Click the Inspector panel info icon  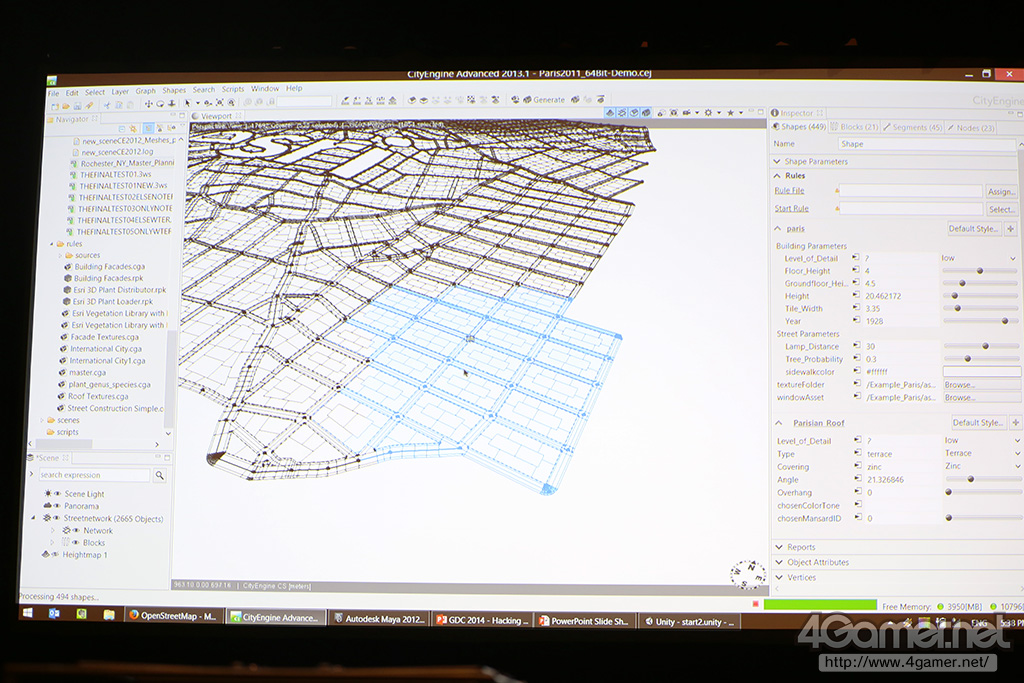[x=775, y=113]
